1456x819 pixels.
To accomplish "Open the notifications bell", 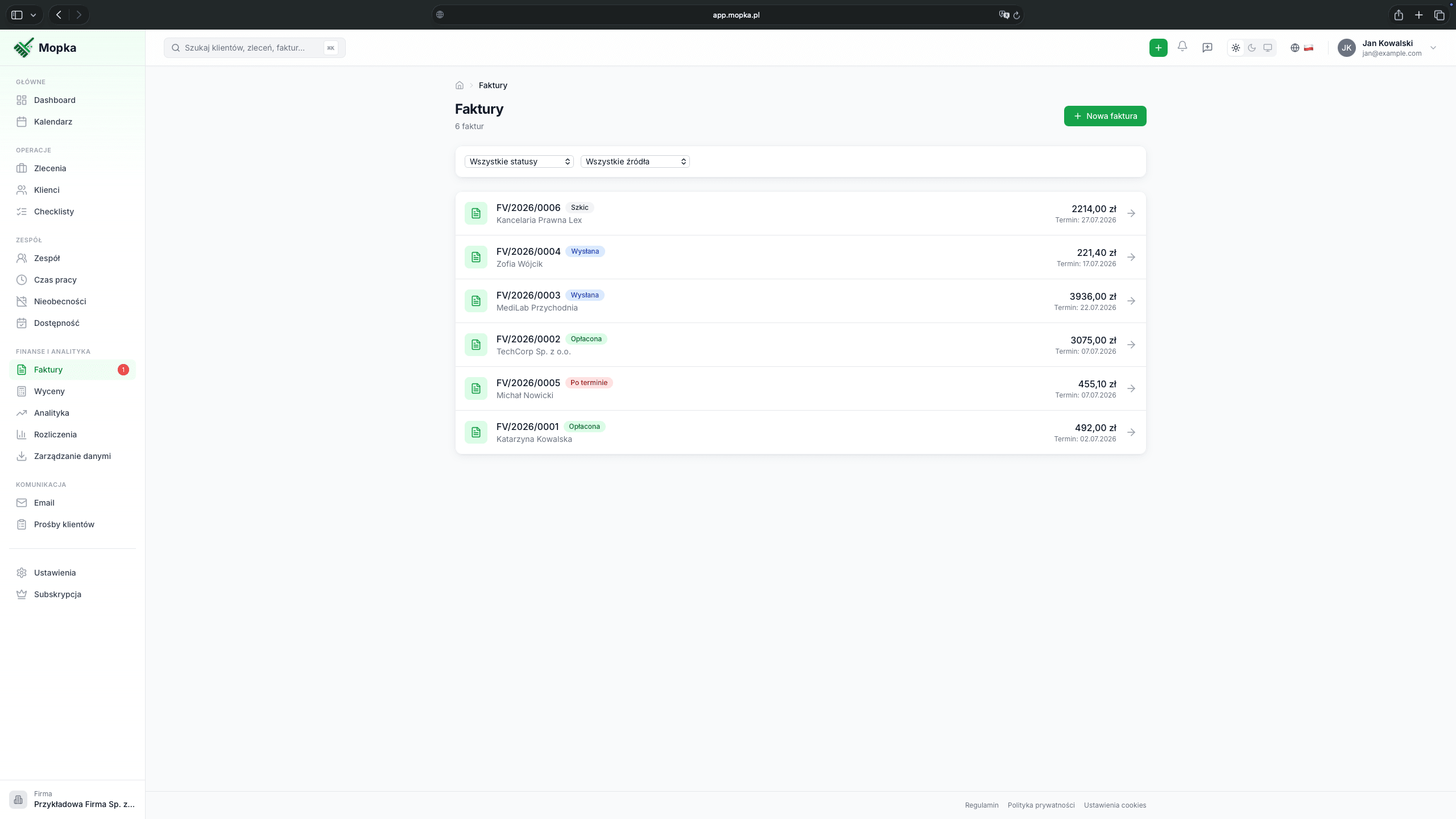I will 1182,47.
